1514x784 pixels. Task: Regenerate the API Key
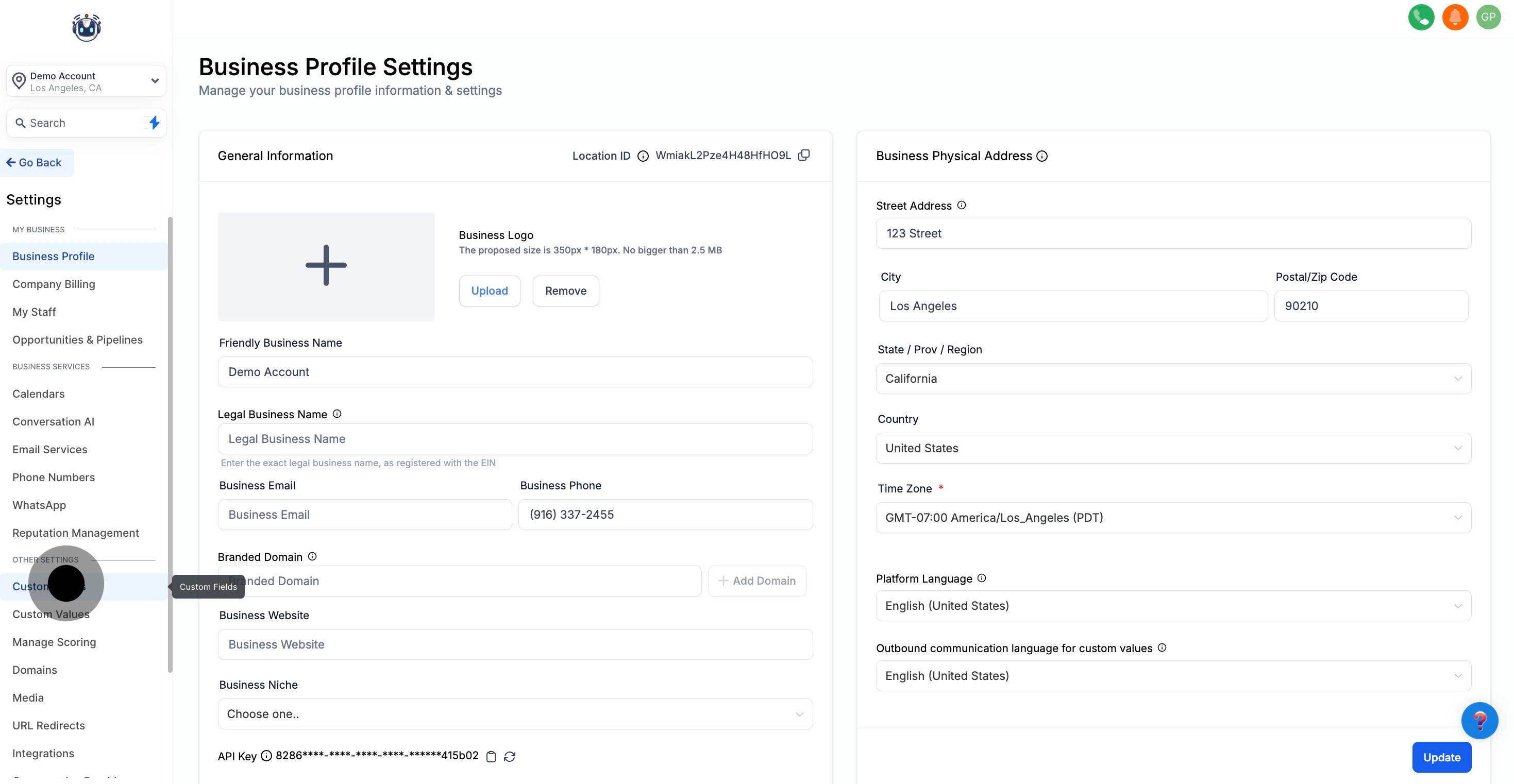(x=510, y=757)
